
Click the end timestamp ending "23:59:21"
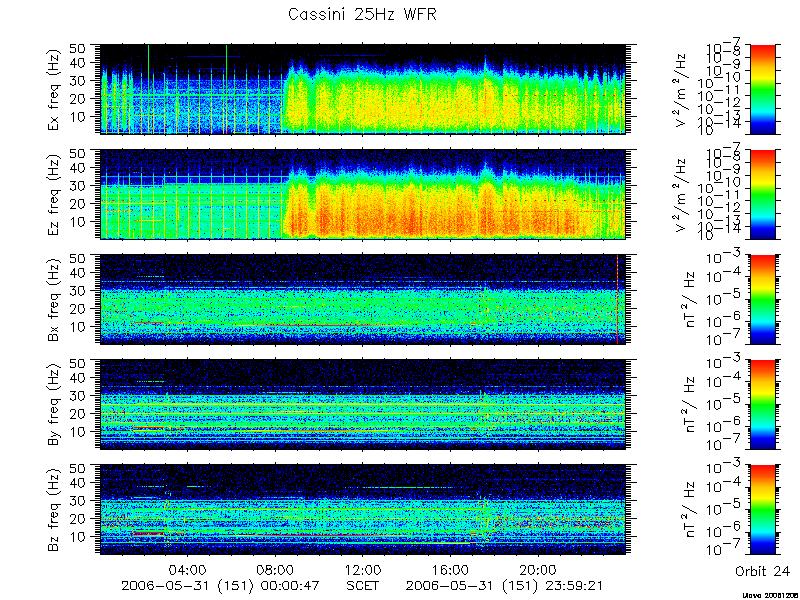click(505, 586)
